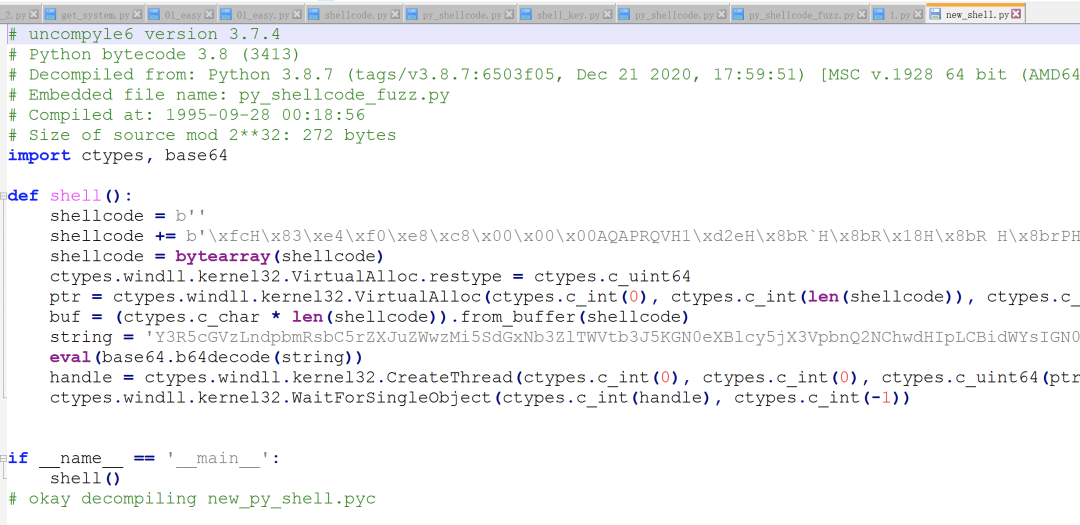Click the '__main__' string literal

pos(219,458)
